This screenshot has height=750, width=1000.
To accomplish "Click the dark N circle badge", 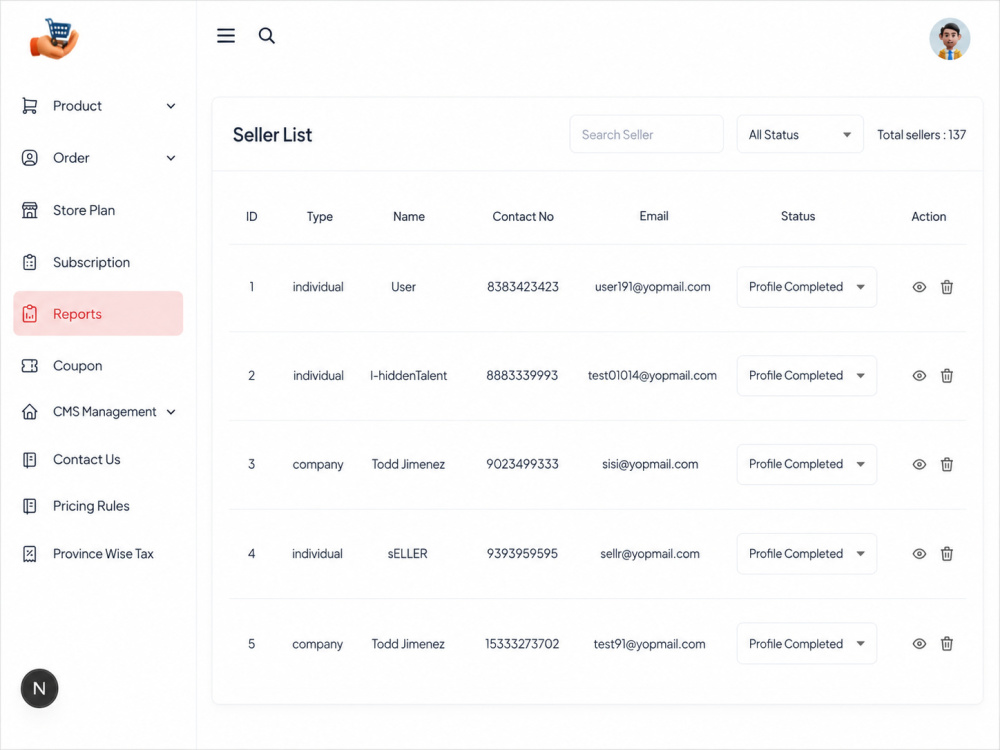I will (40, 689).
